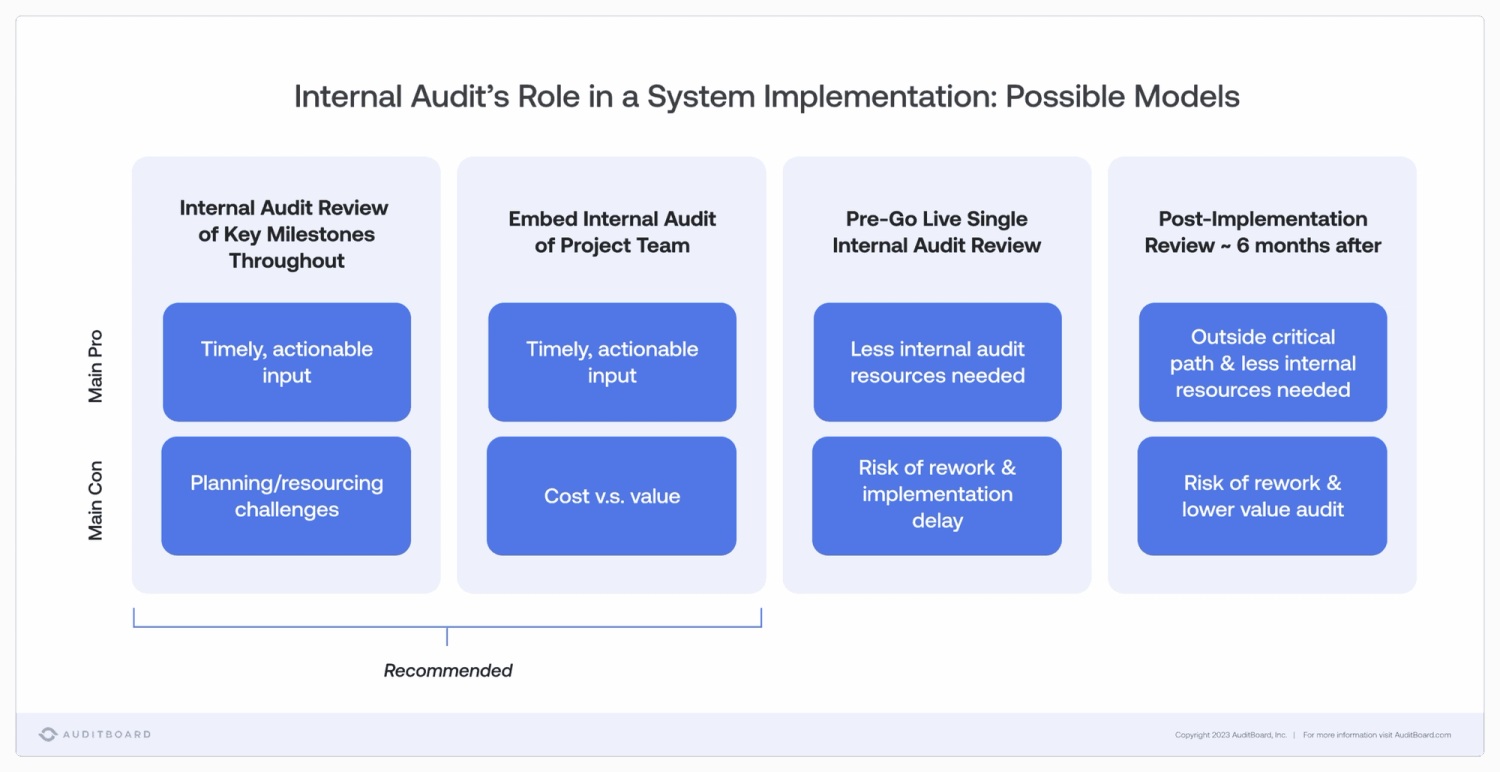
Task: Click the AuditBoard logo icon in footer
Action: 48,734
